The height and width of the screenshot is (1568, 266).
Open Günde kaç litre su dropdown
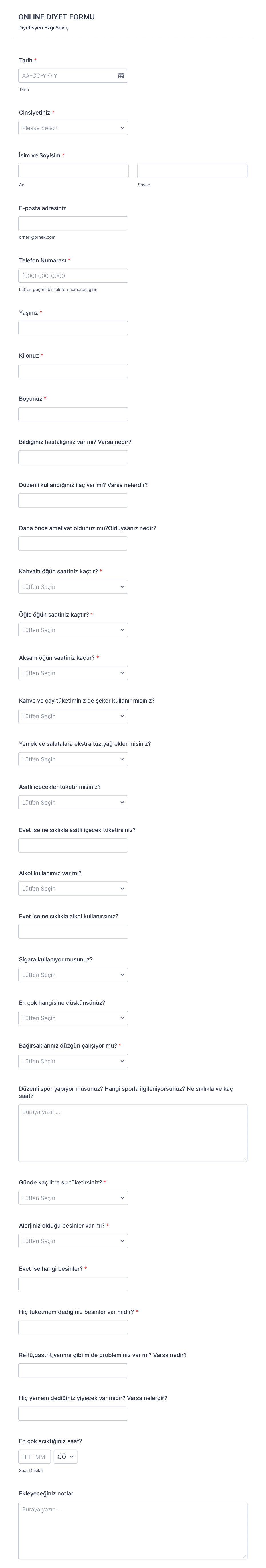tap(73, 1198)
